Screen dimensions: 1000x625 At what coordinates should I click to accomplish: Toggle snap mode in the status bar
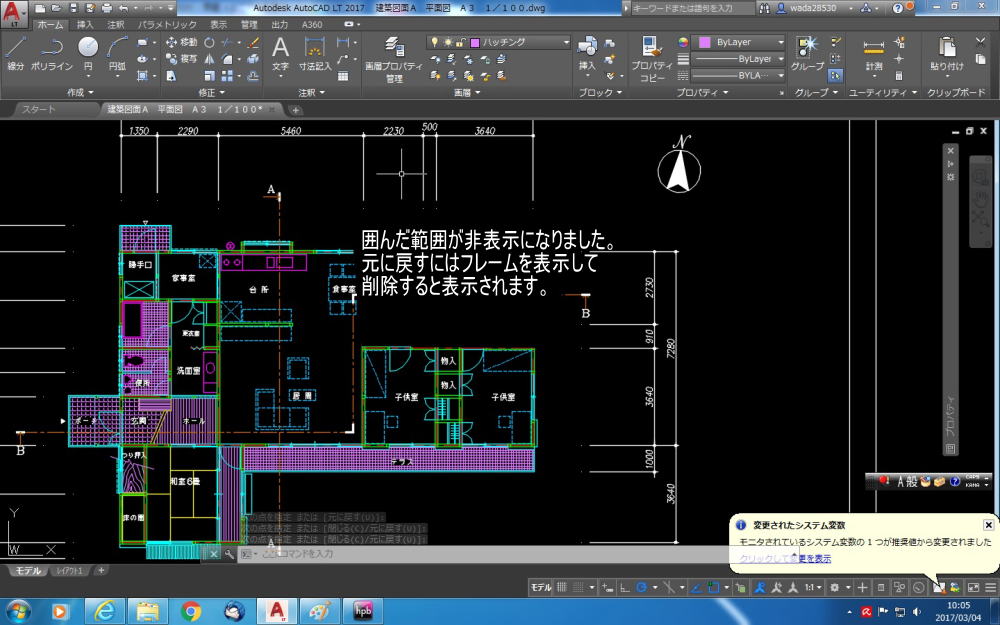click(x=578, y=587)
